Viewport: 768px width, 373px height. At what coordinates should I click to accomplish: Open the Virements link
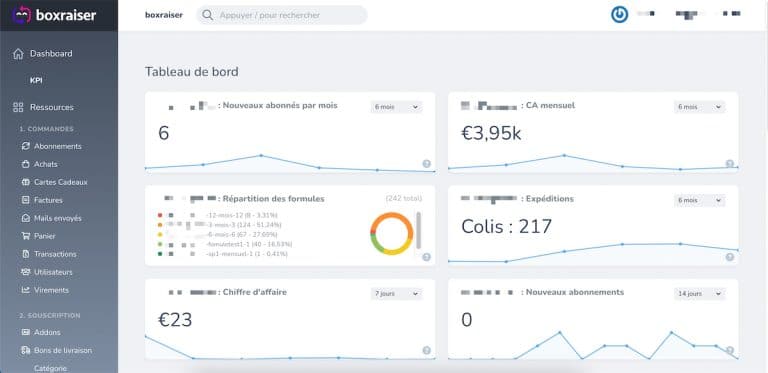coord(51,290)
